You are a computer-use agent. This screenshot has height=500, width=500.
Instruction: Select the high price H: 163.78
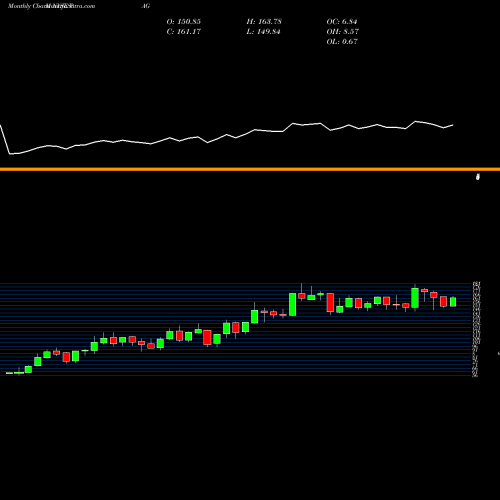pyautogui.click(x=264, y=22)
